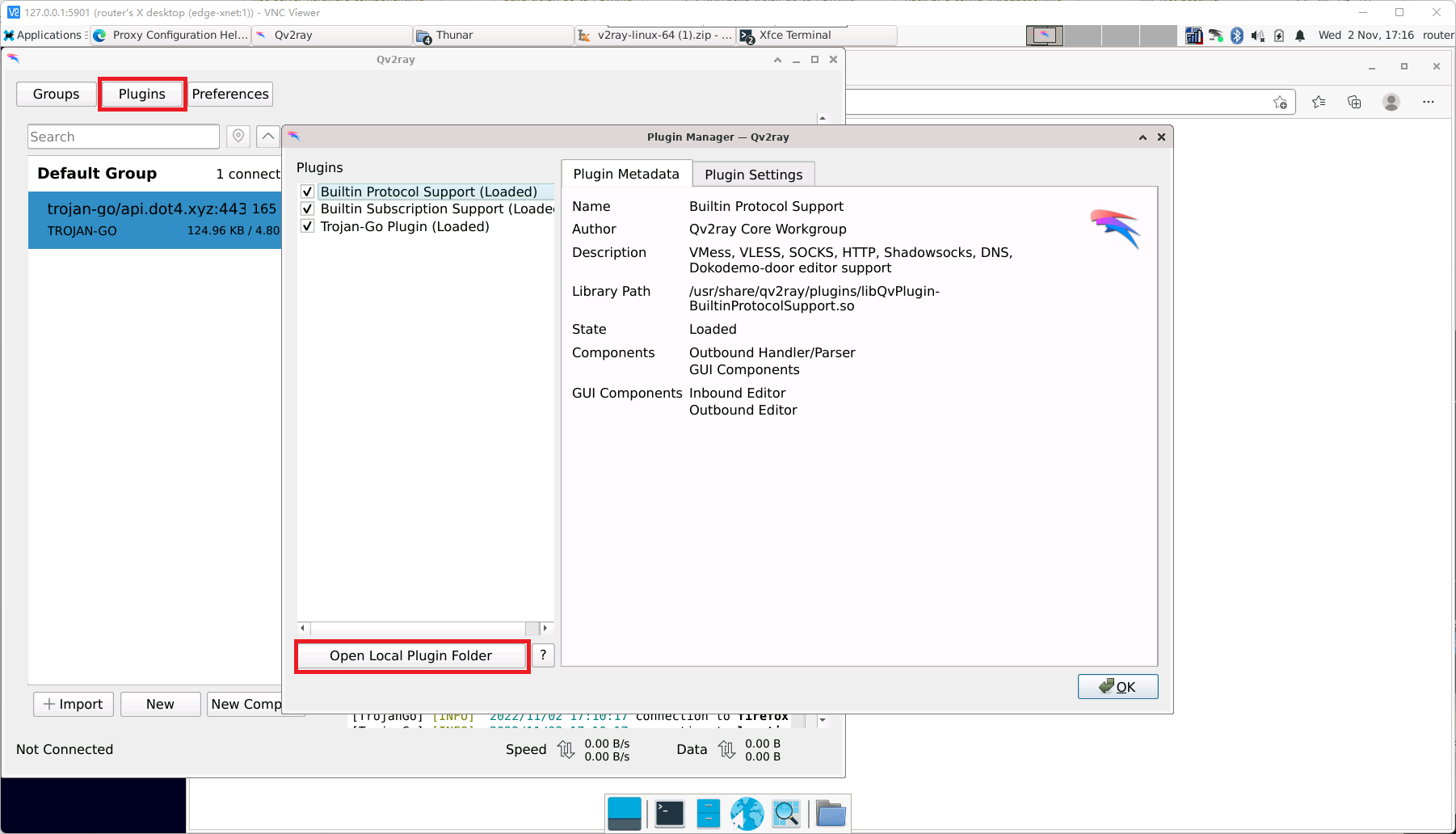The height and width of the screenshot is (834, 1456).
Task: Switch to the Thunar taskbar window
Action: [494, 36]
